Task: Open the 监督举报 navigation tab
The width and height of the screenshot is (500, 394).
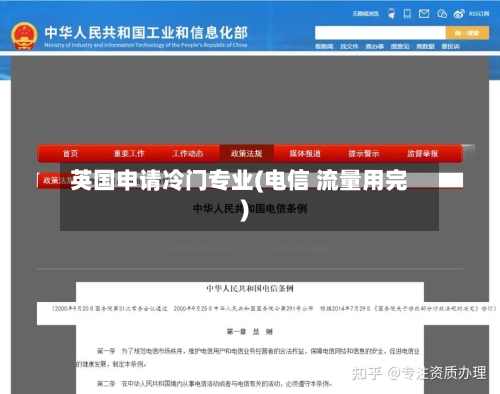Action: point(422,153)
